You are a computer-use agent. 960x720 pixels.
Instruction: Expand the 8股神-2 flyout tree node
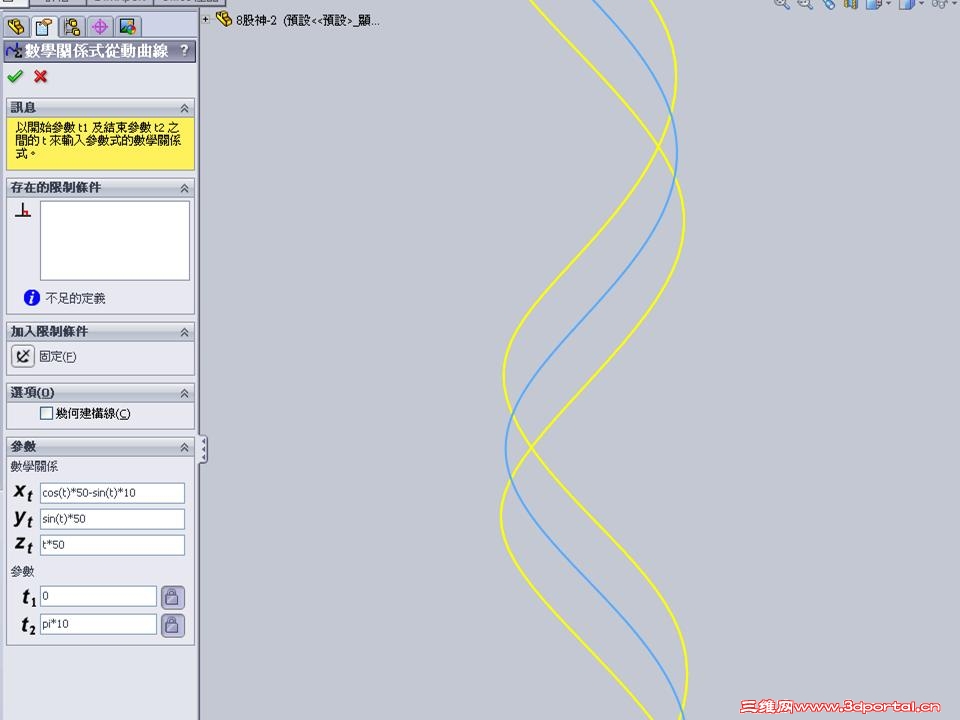click(x=206, y=20)
